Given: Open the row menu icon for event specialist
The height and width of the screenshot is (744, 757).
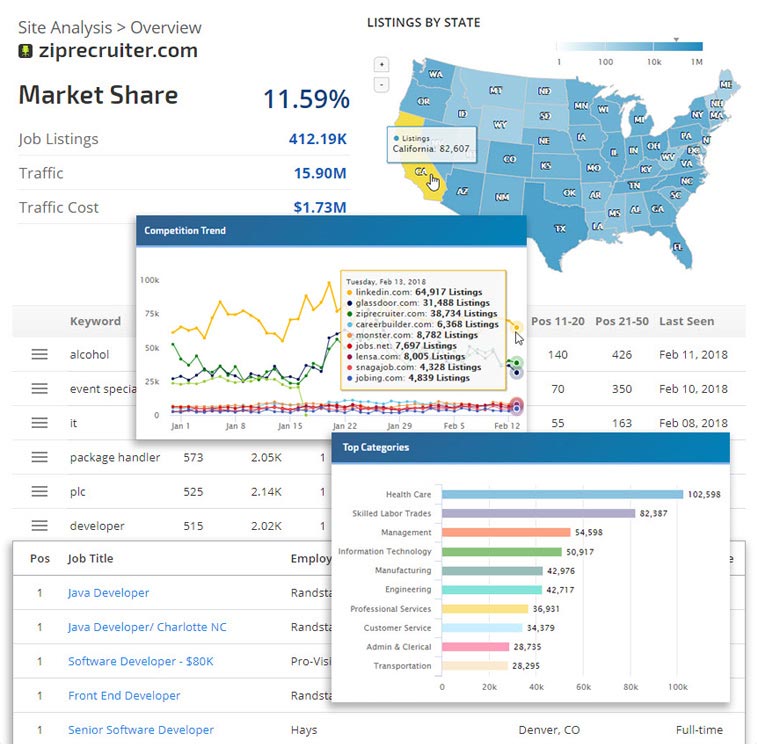Looking at the screenshot, I should [40, 389].
